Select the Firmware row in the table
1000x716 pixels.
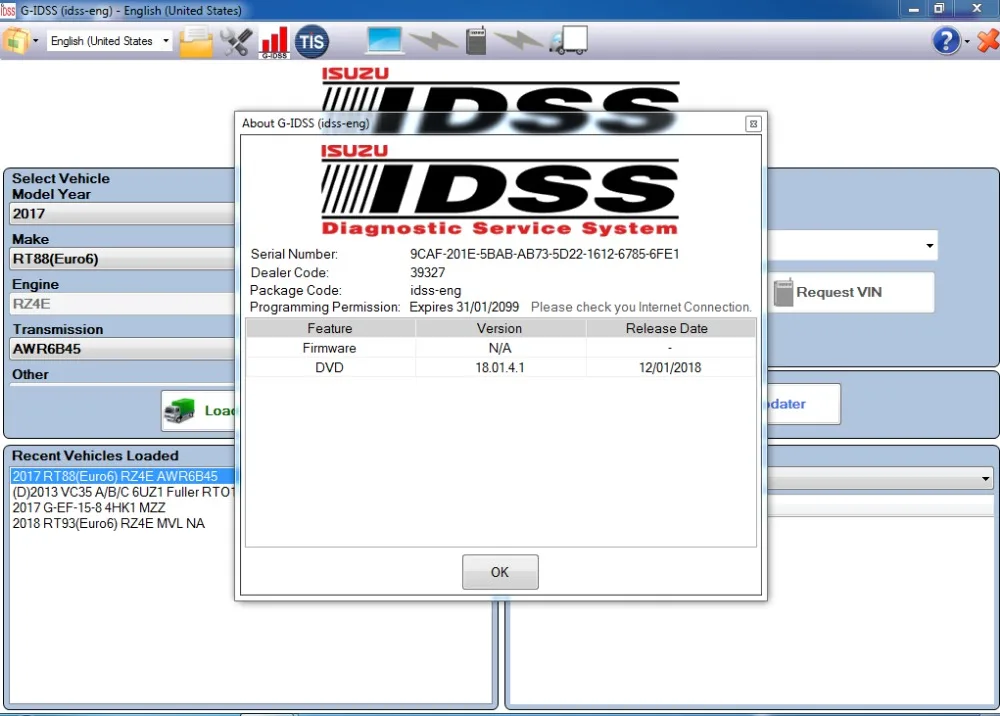pos(501,348)
